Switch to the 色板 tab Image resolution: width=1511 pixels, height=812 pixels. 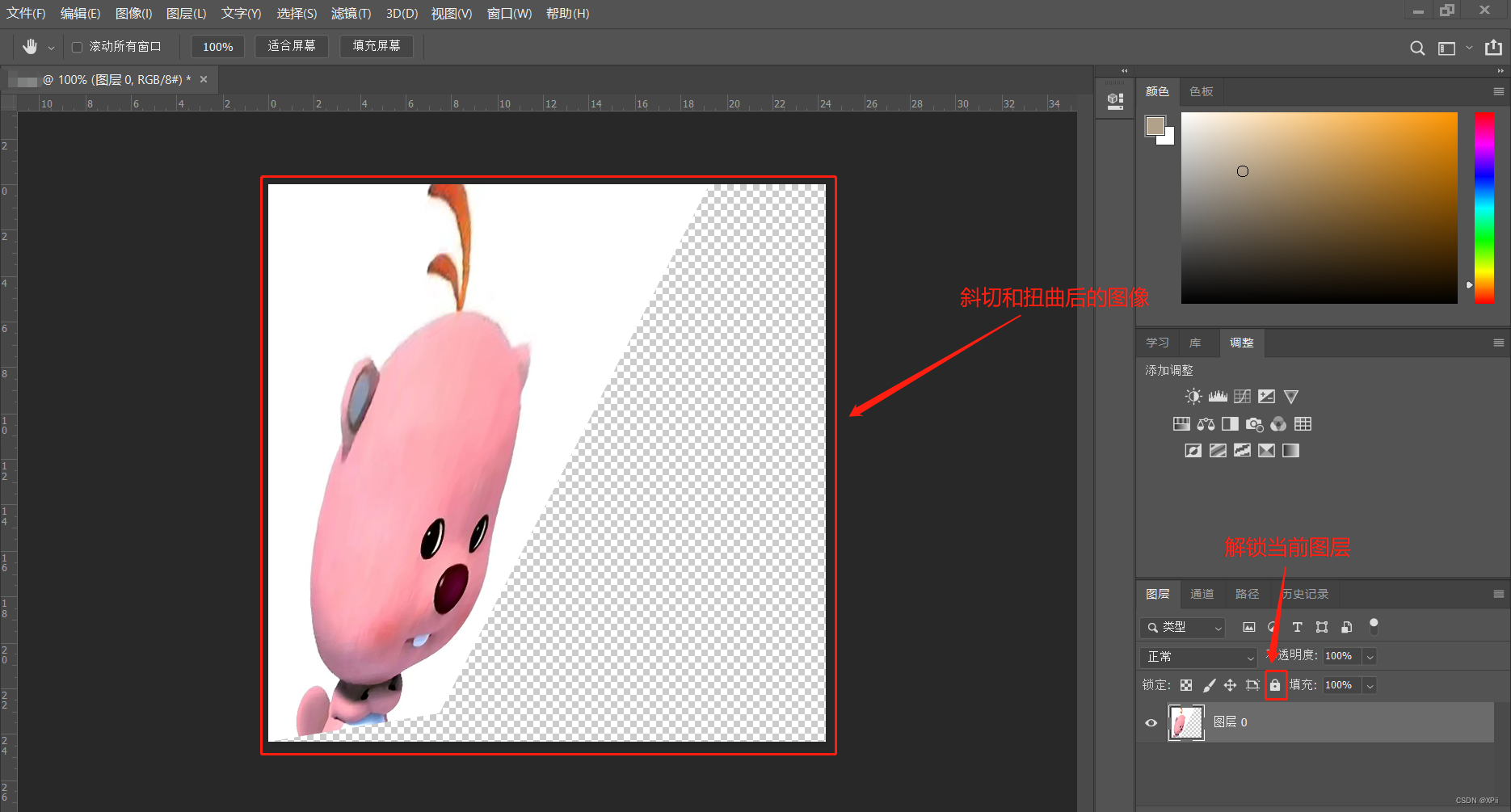(1201, 91)
